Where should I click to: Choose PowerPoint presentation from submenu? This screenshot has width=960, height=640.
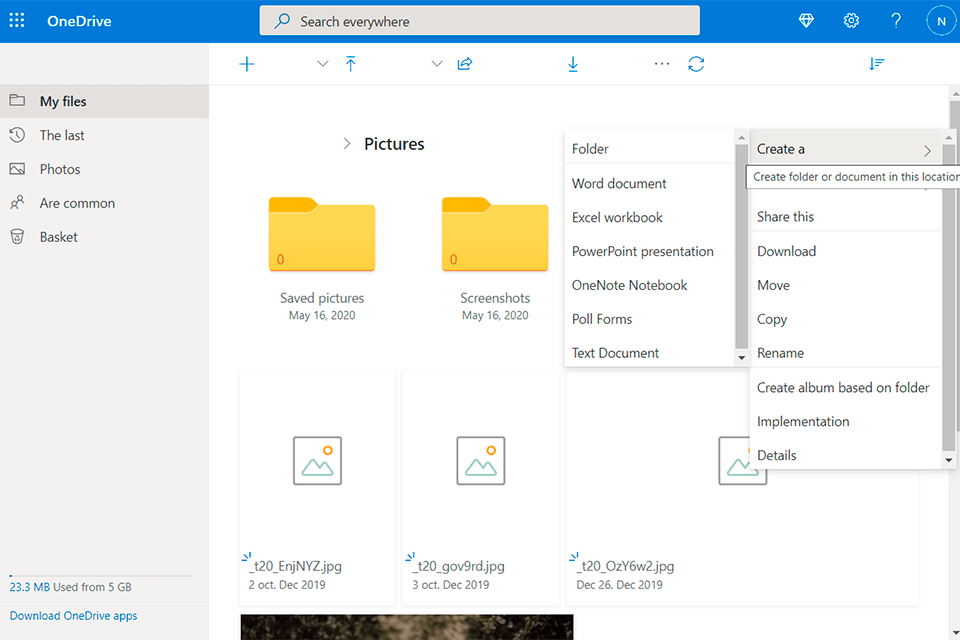649,251
